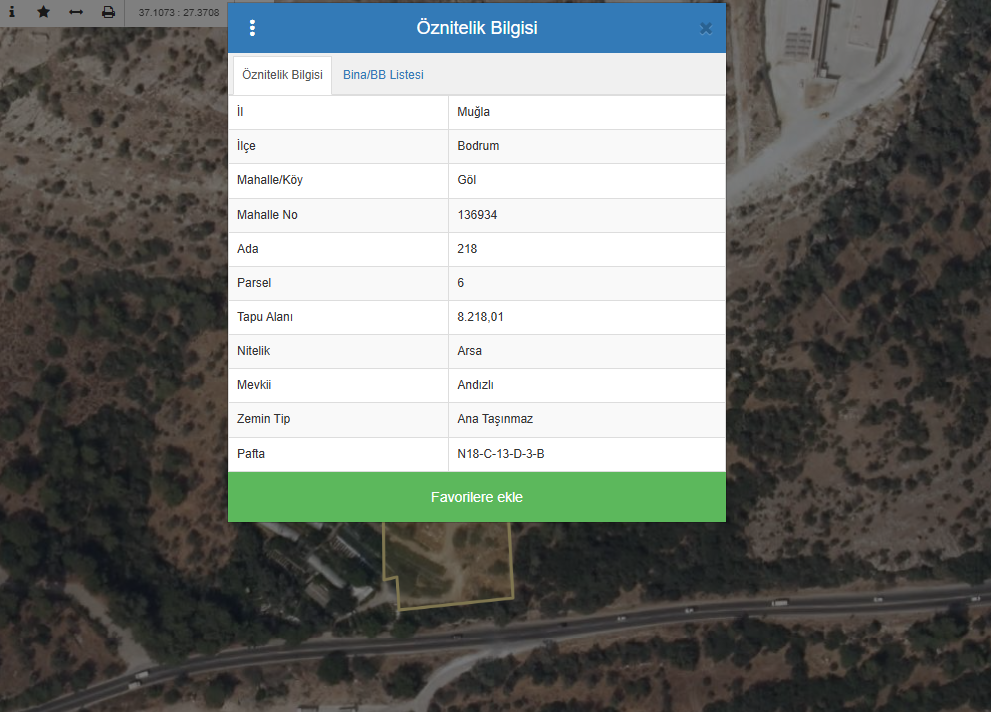Open the three-dot menu in dialog header
Viewport: 991px width, 712px height.
pyautogui.click(x=252, y=28)
